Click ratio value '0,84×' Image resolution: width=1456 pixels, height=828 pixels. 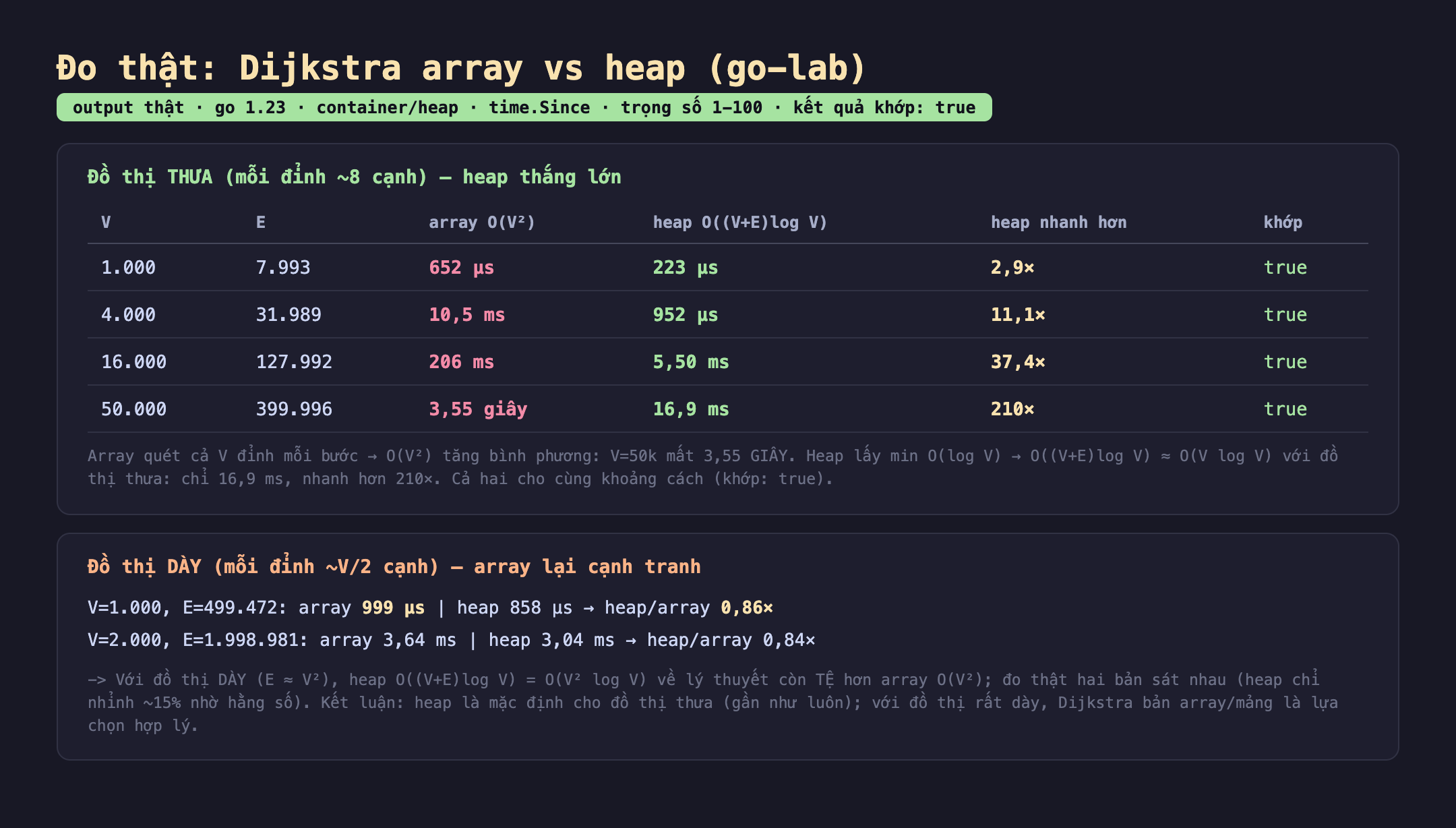789,640
